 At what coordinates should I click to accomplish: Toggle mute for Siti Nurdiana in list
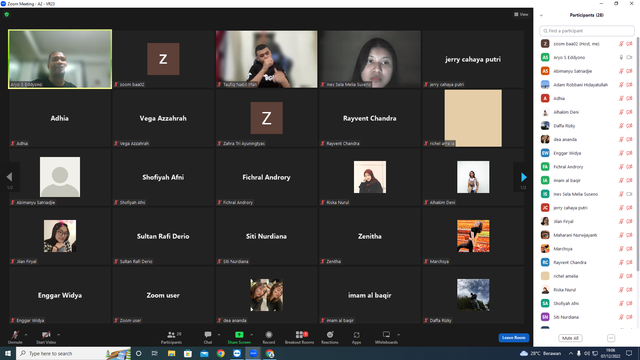click(621, 317)
